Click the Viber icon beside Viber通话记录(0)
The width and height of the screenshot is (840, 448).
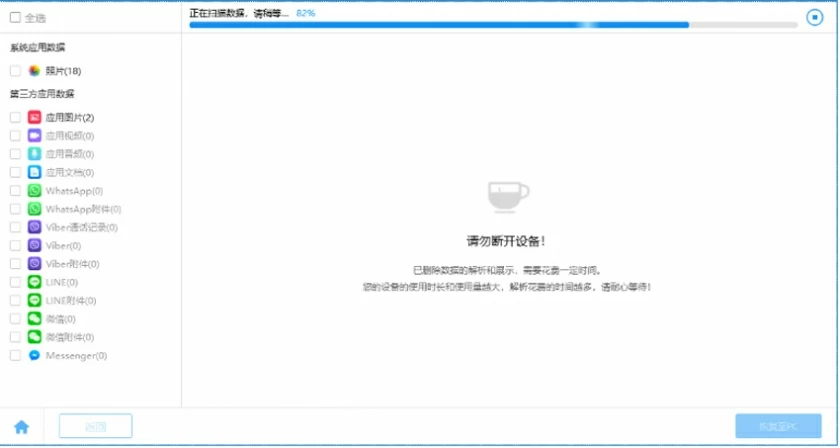(x=34, y=227)
